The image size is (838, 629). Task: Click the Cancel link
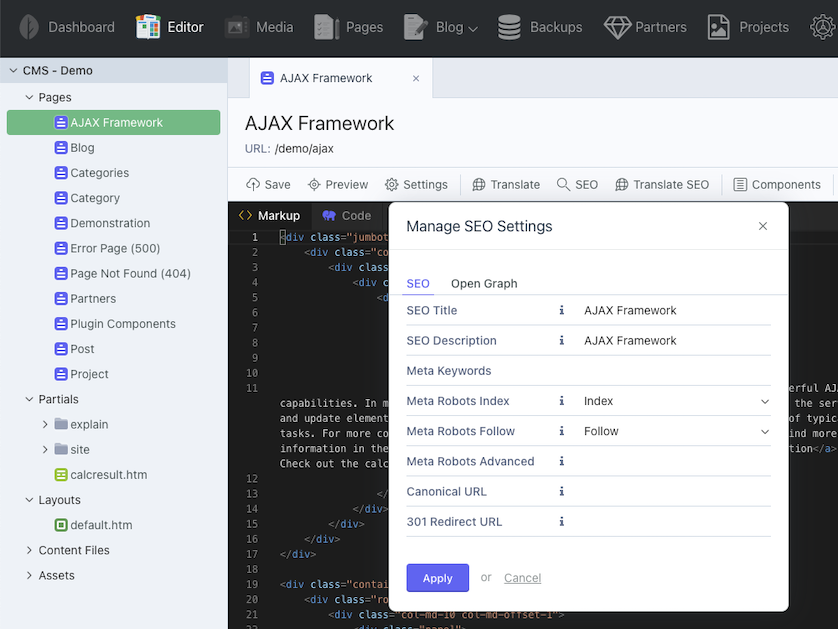[522, 578]
